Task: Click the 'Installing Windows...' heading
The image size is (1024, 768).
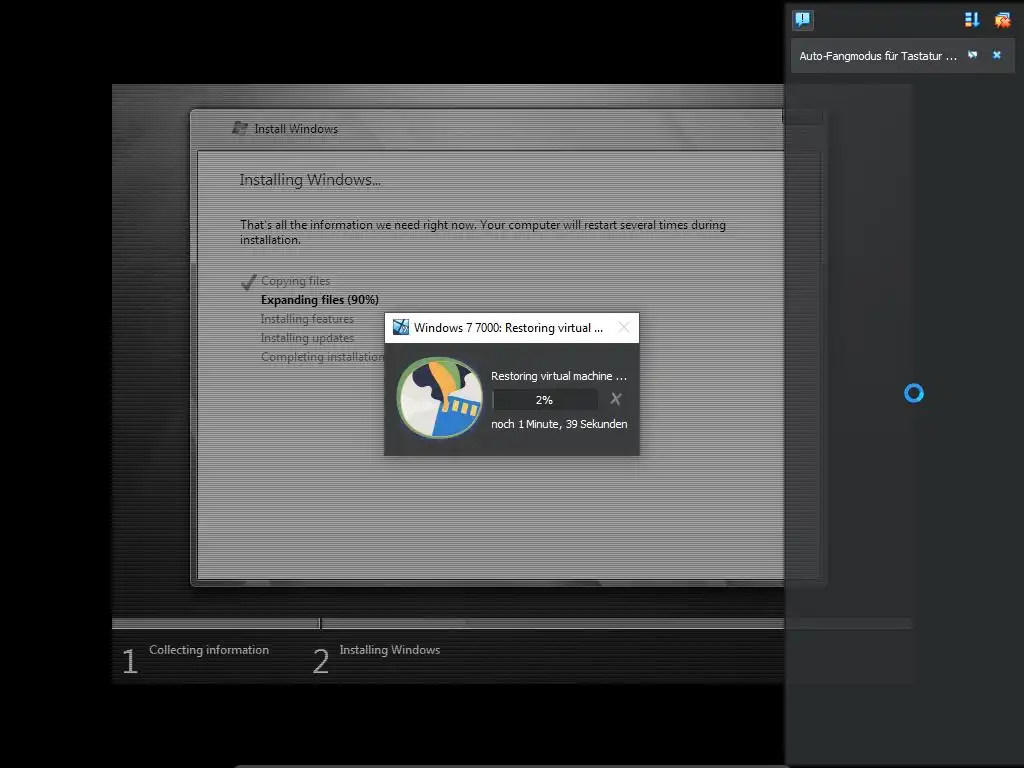Action: (x=310, y=180)
